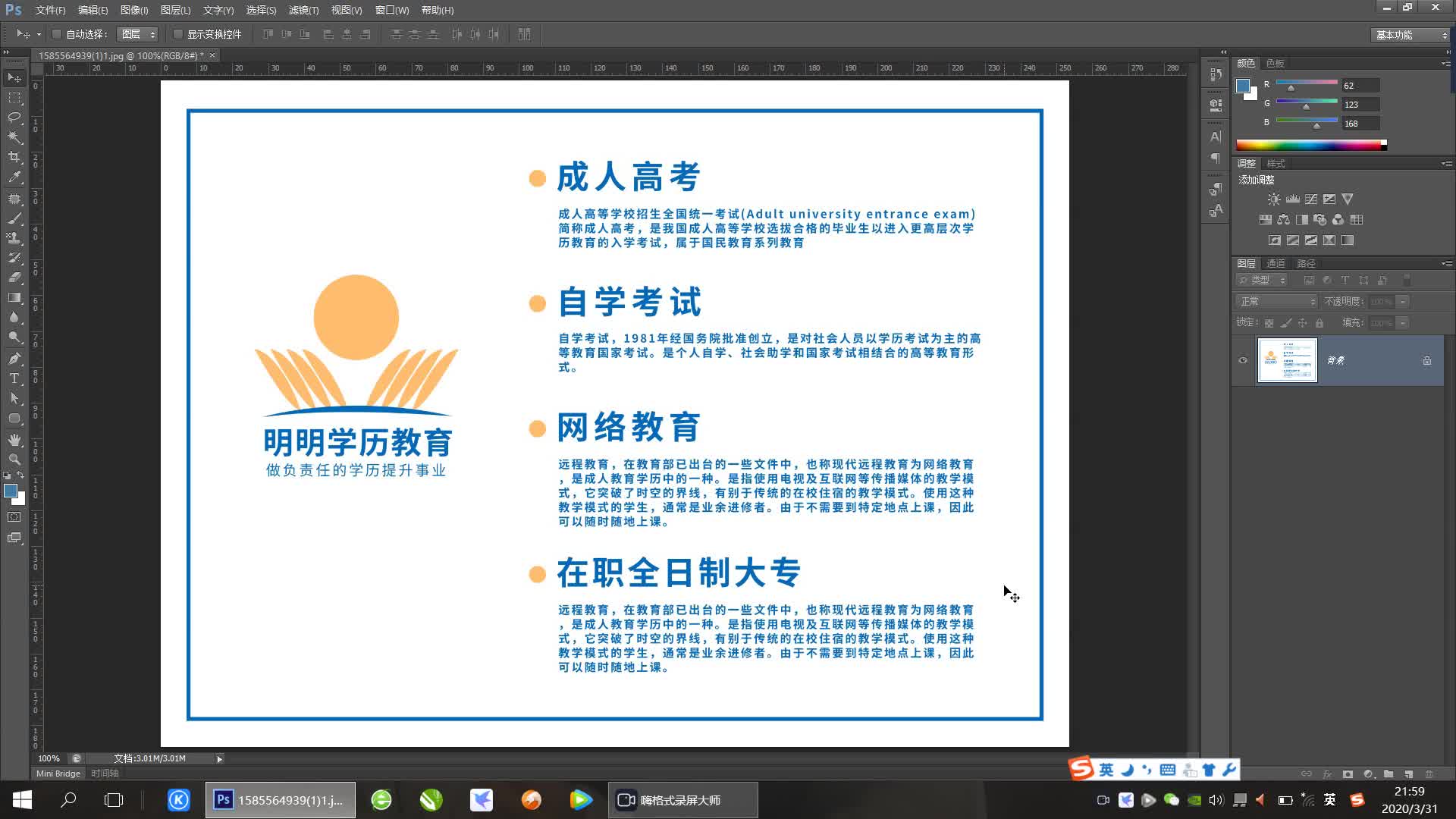The height and width of the screenshot is (819, 1456).
Task: Select the Zoom tool
Action: 14,460
